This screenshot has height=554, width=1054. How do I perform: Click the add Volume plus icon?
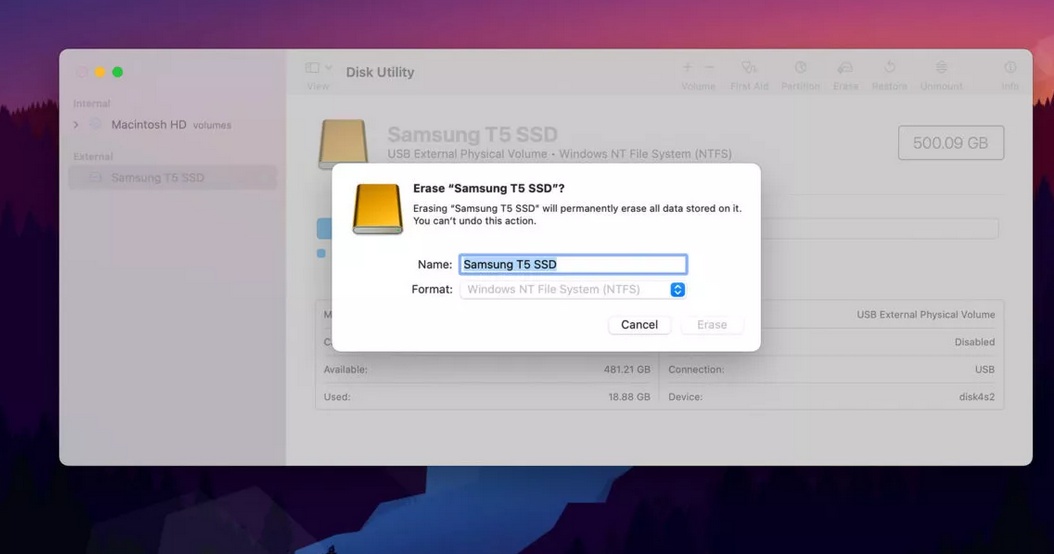687,67
